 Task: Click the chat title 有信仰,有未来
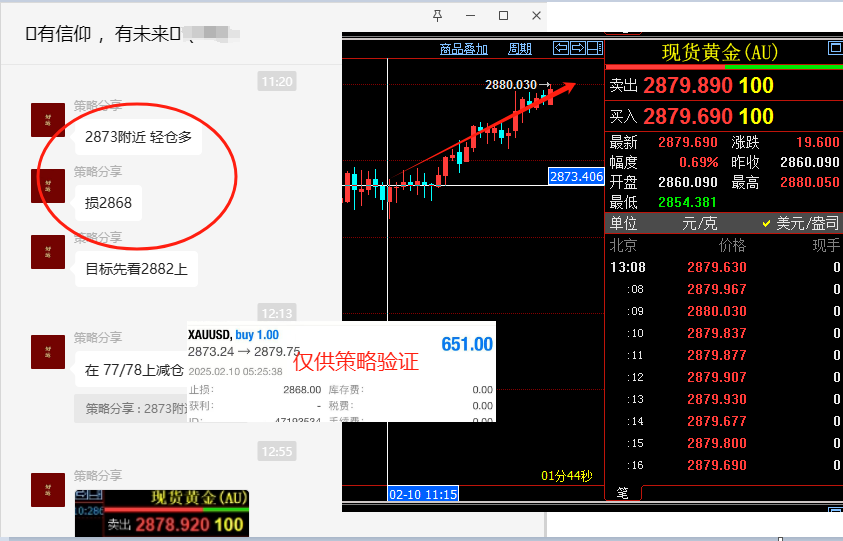(104, 34)
